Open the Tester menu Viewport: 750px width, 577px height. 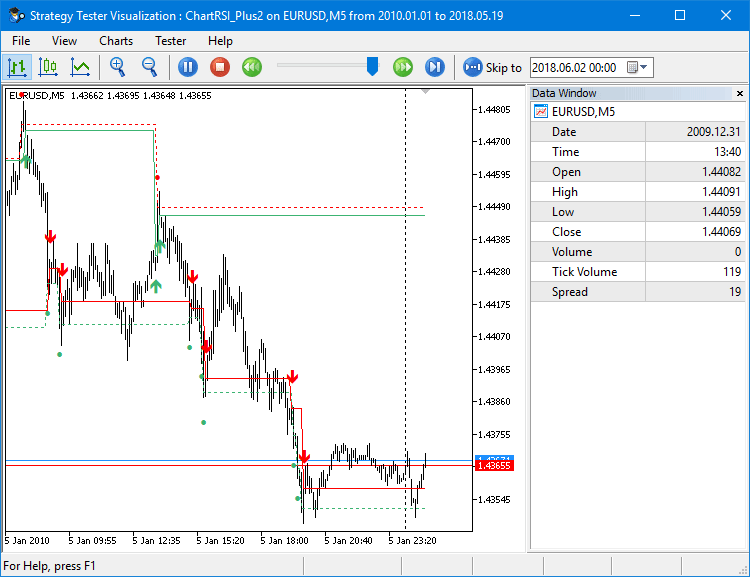point(170,41)
